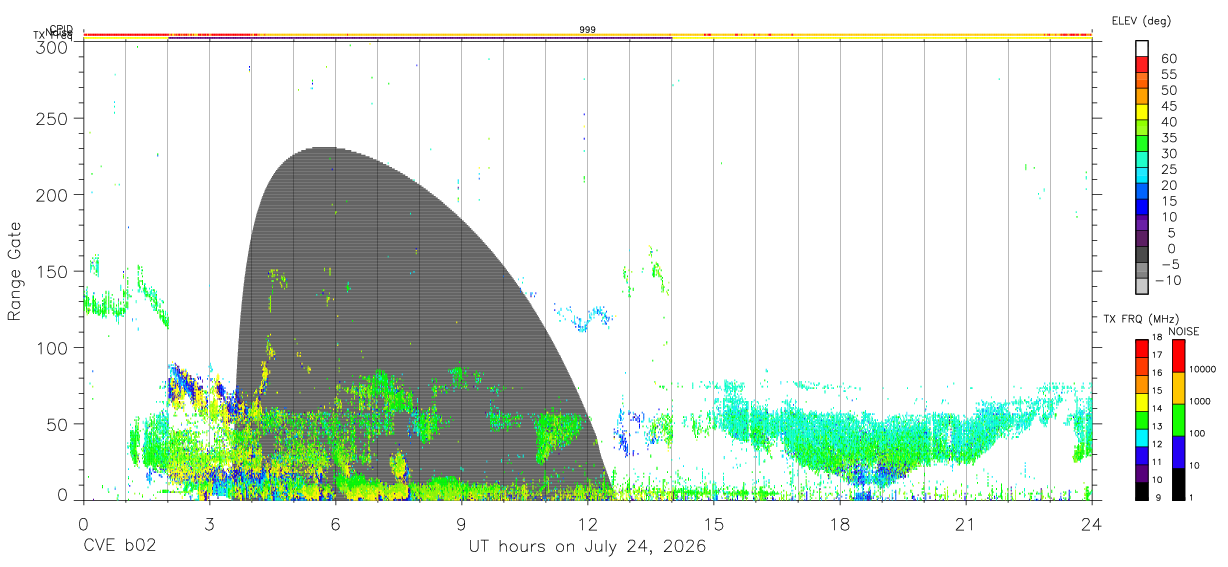Image resolution: width=1228 pixels, height=567 pixels.
Task: Click the x-axis tick label 3
Action: 209,524
